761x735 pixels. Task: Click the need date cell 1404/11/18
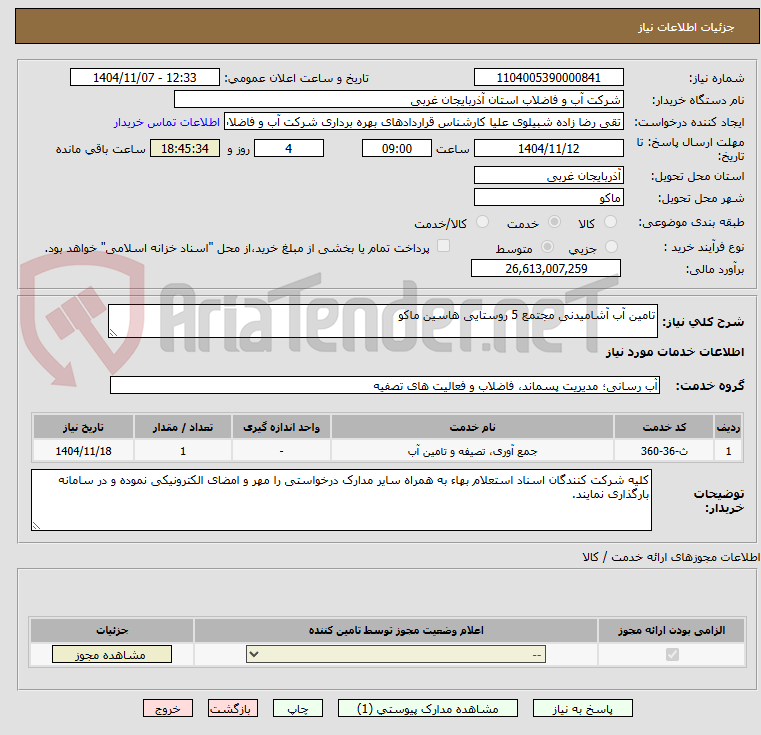click(83, 451)
